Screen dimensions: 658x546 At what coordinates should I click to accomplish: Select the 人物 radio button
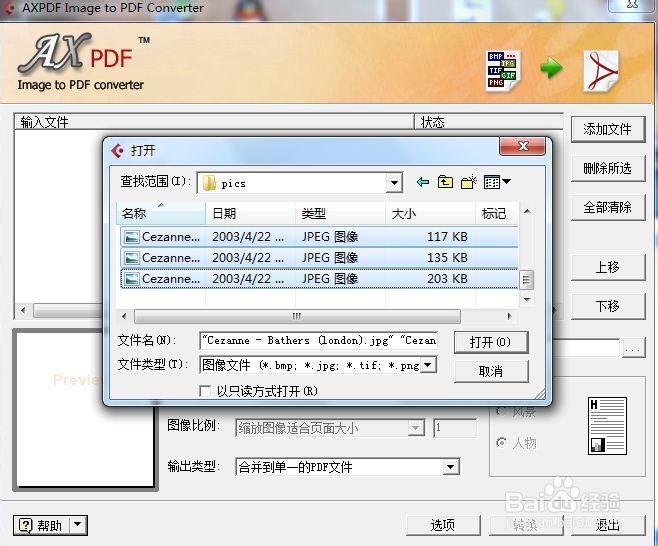501,442
